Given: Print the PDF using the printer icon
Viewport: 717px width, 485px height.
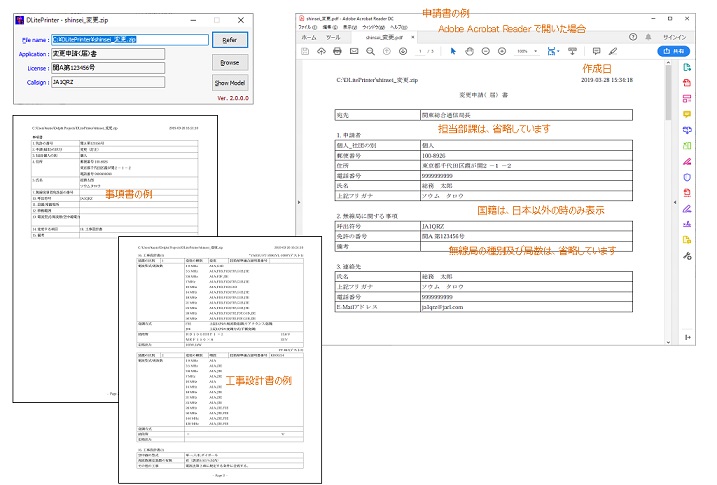Looking at the screenshot, I should [337, 51].
